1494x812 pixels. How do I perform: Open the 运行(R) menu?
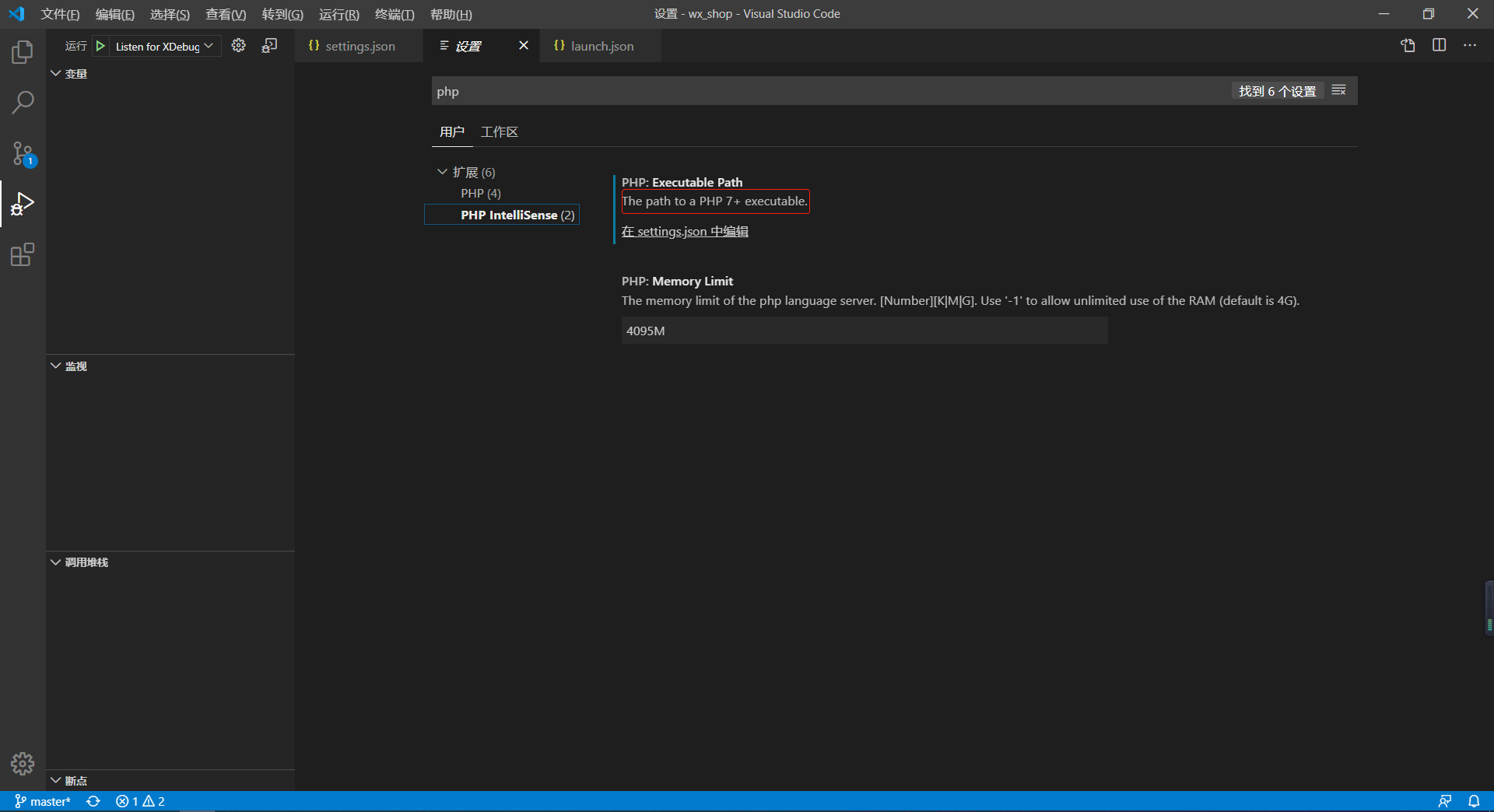coord(339,14)
